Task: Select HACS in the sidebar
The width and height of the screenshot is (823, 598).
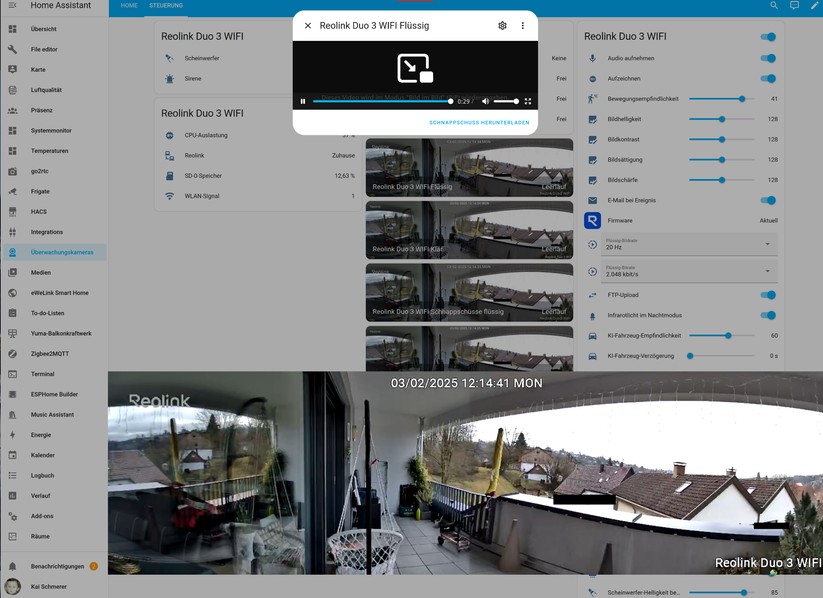Action: click(x=38, y=211)
